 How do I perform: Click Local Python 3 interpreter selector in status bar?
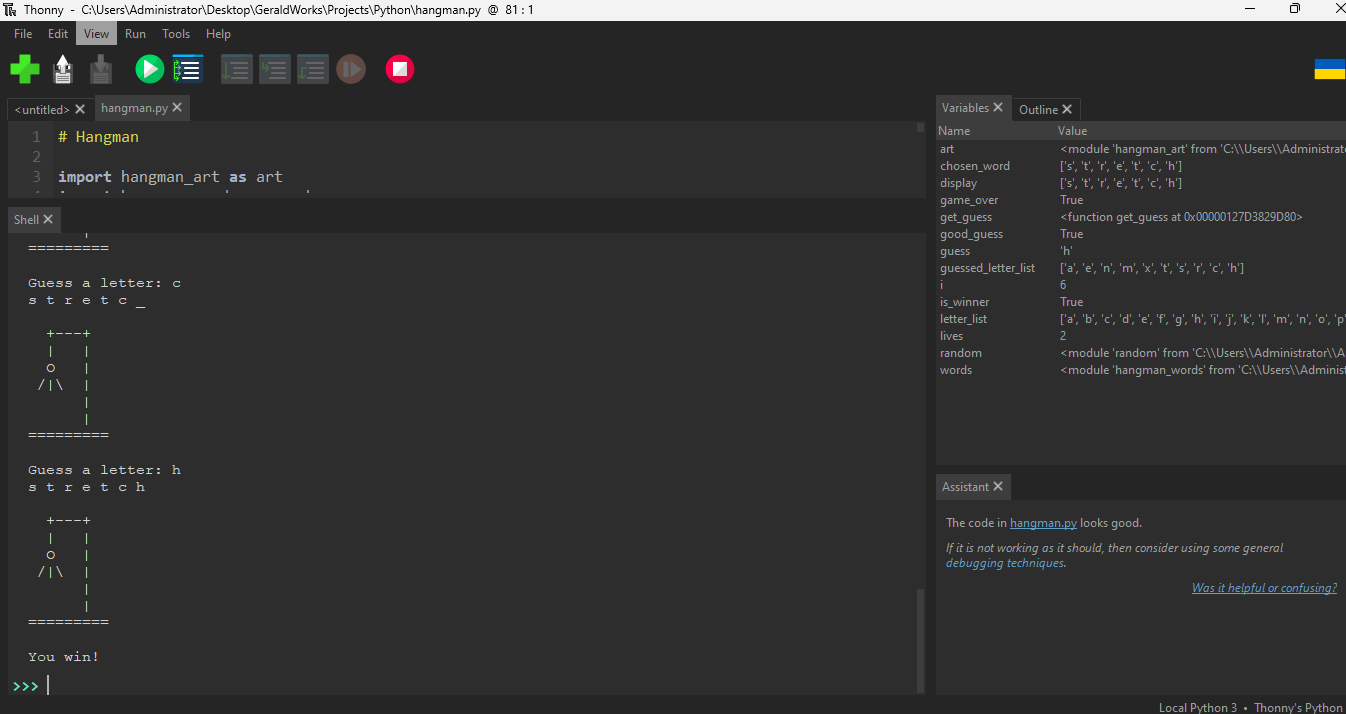1197,707
